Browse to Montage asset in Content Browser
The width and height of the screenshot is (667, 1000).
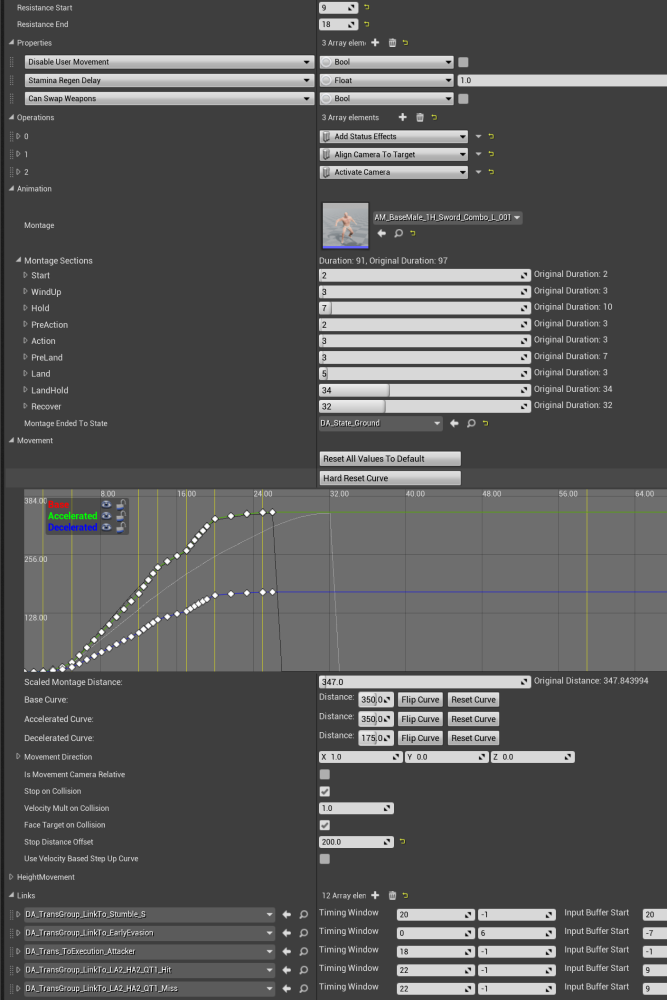[x=398, y=233]
